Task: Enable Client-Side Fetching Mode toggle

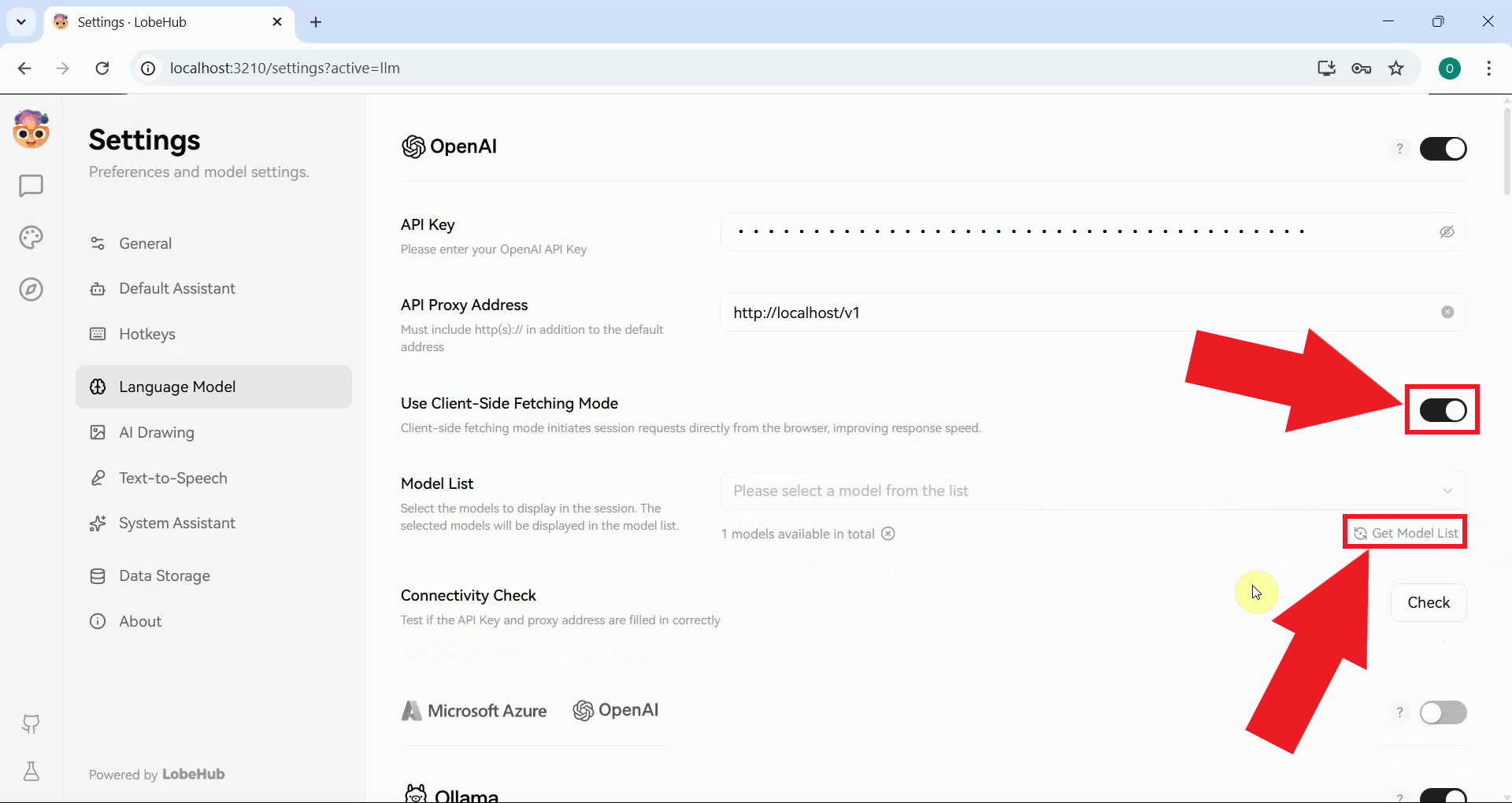Action: [1442, 409]
